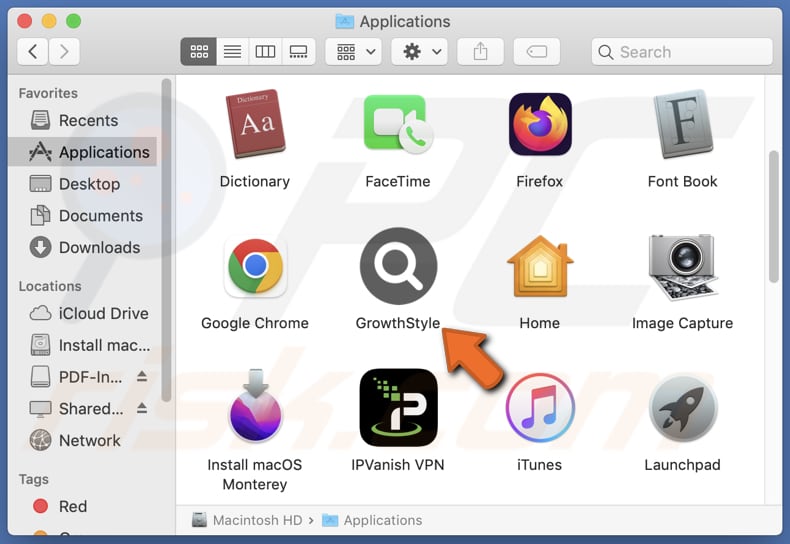Open the Dictionary app icon
The width and height of the screenshot is (790, 544).
coord(255,124)
